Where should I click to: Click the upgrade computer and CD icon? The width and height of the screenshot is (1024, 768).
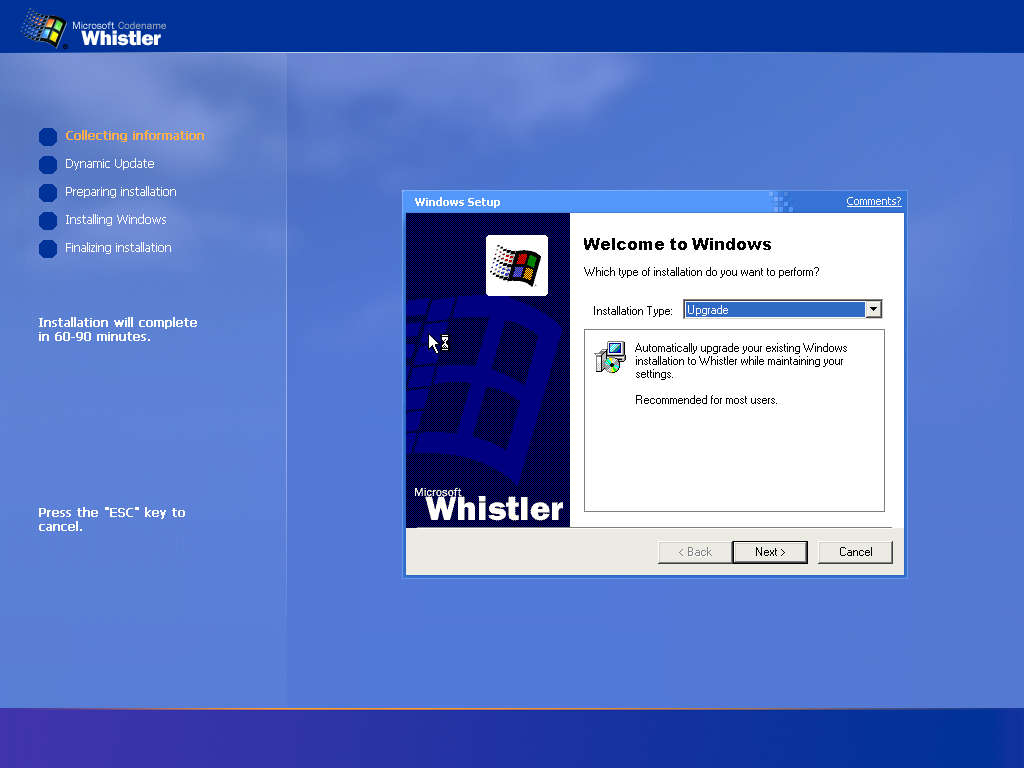(610, 357)
